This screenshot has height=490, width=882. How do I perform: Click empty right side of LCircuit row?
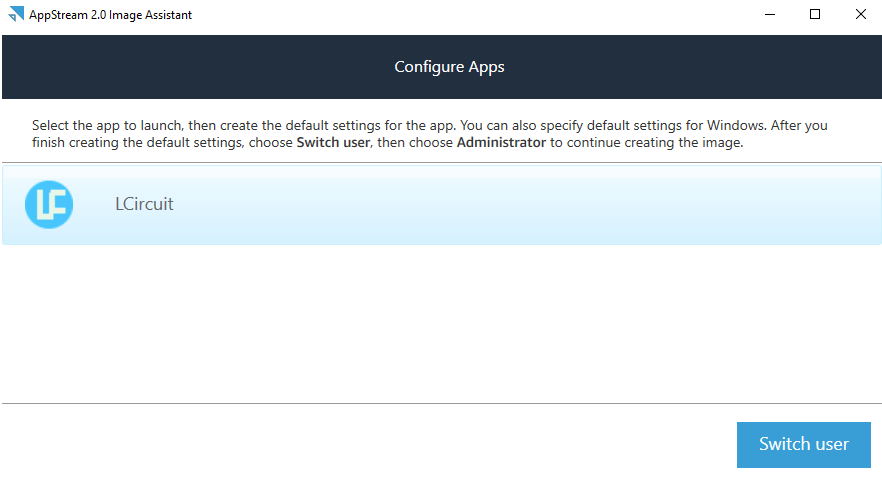point(600,204)
